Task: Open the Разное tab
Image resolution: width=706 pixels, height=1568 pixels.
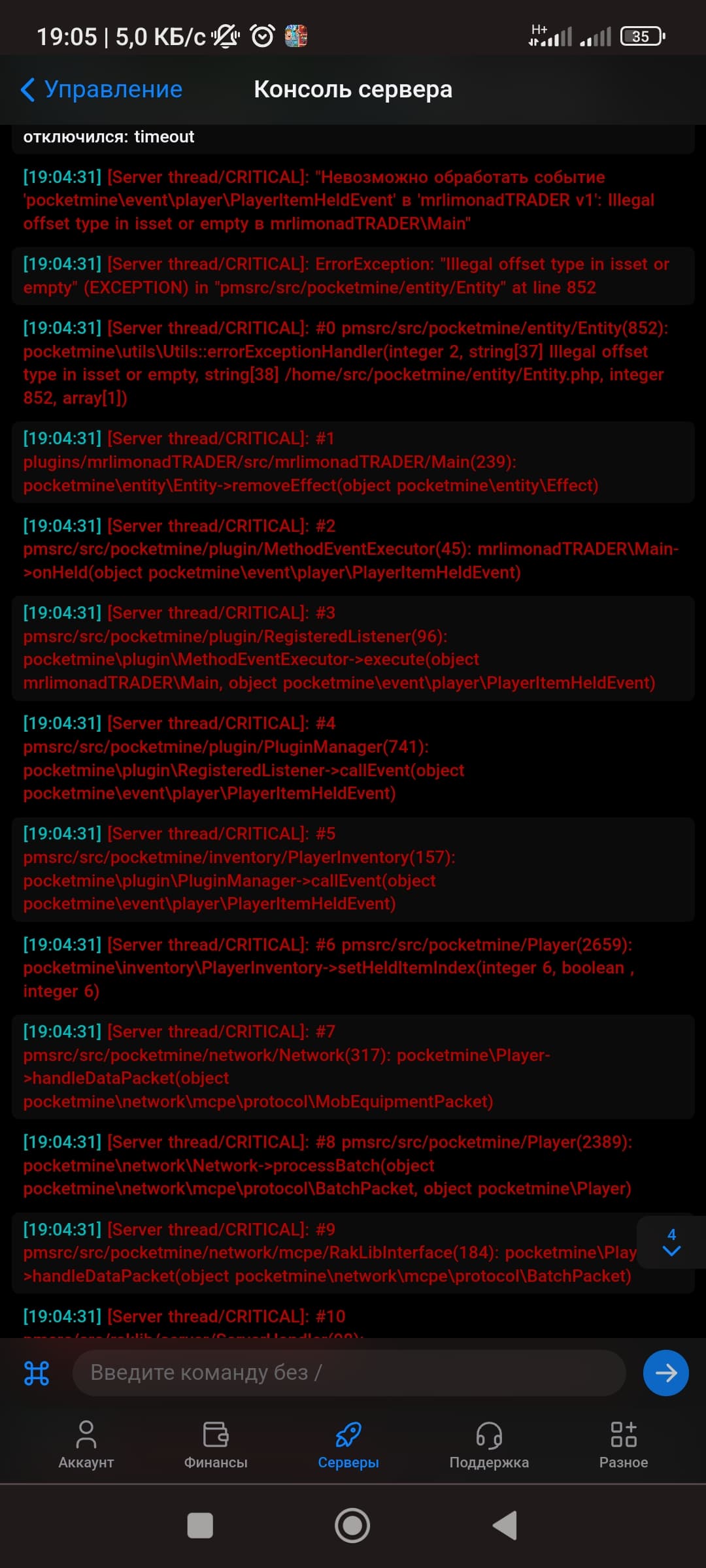Action: 624,1445
